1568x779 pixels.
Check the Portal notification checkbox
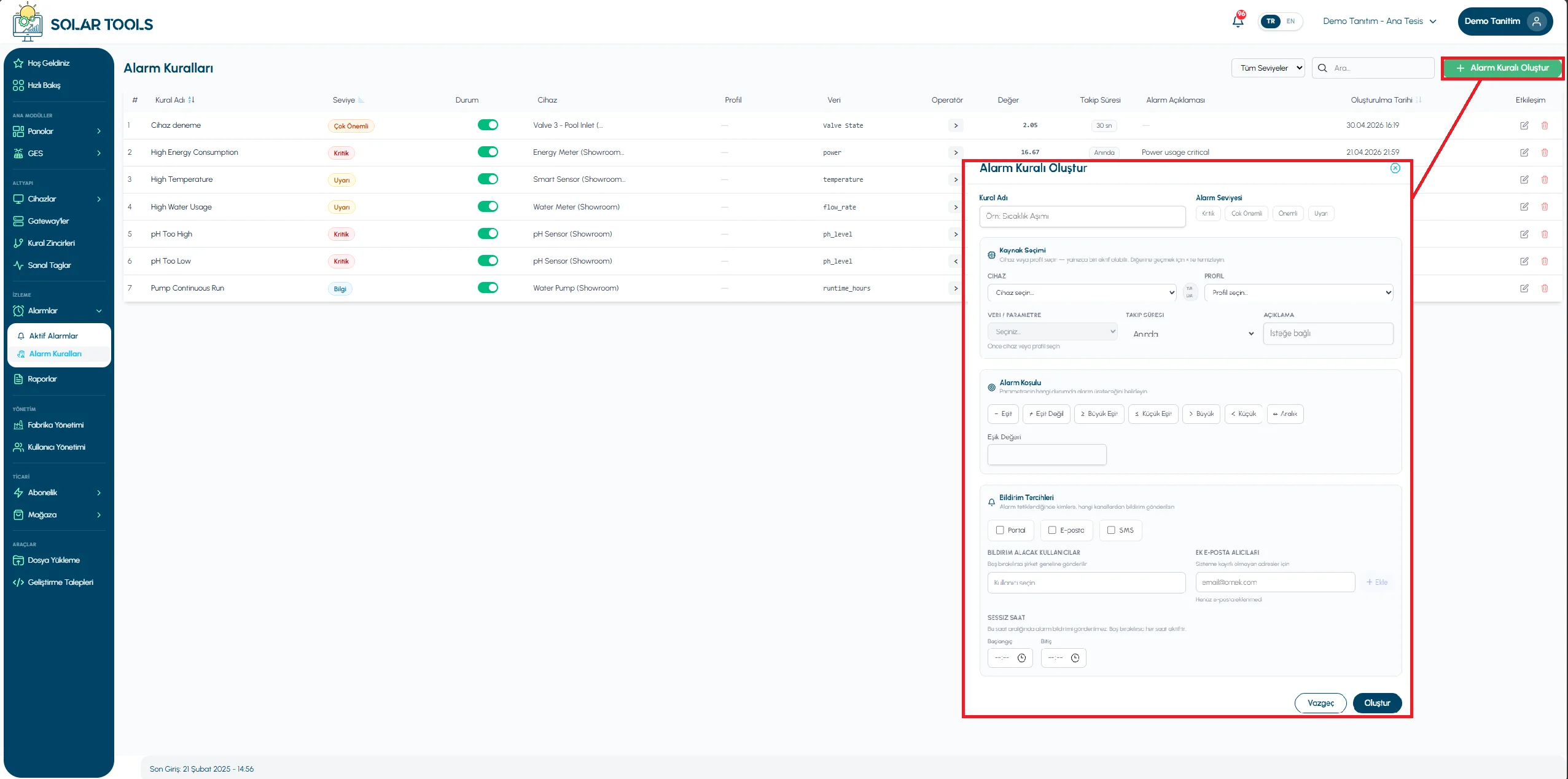999,530
